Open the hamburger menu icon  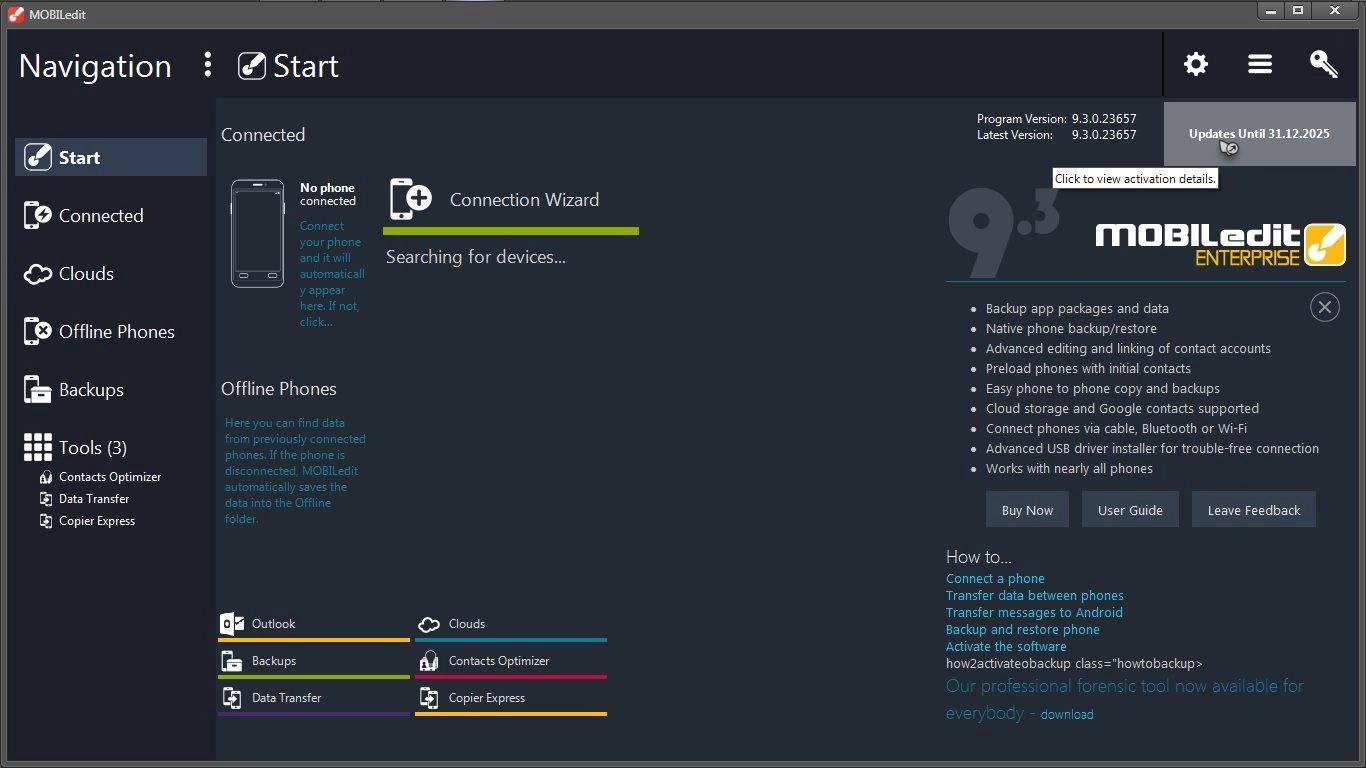click(1260, 64)
